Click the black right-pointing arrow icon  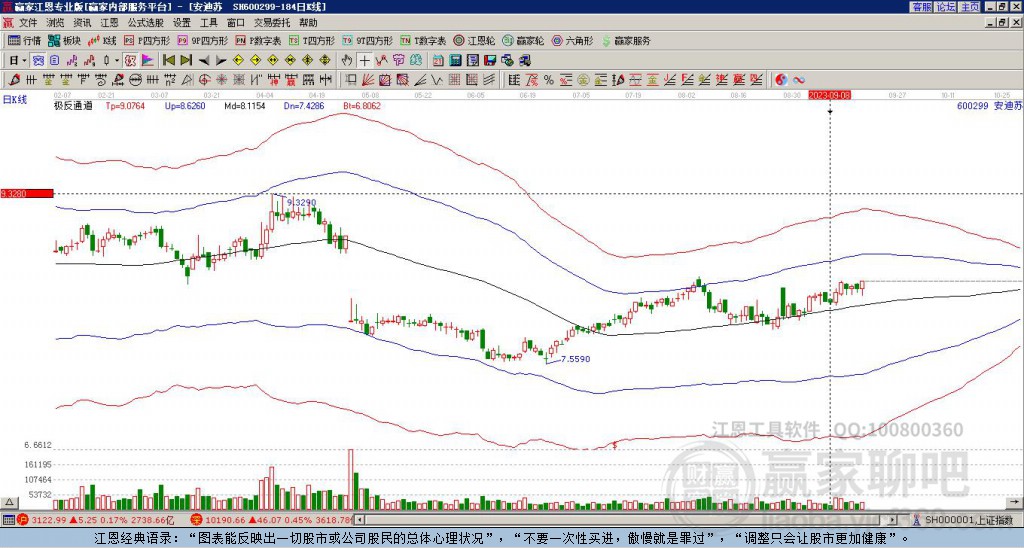tap(221, 61)
